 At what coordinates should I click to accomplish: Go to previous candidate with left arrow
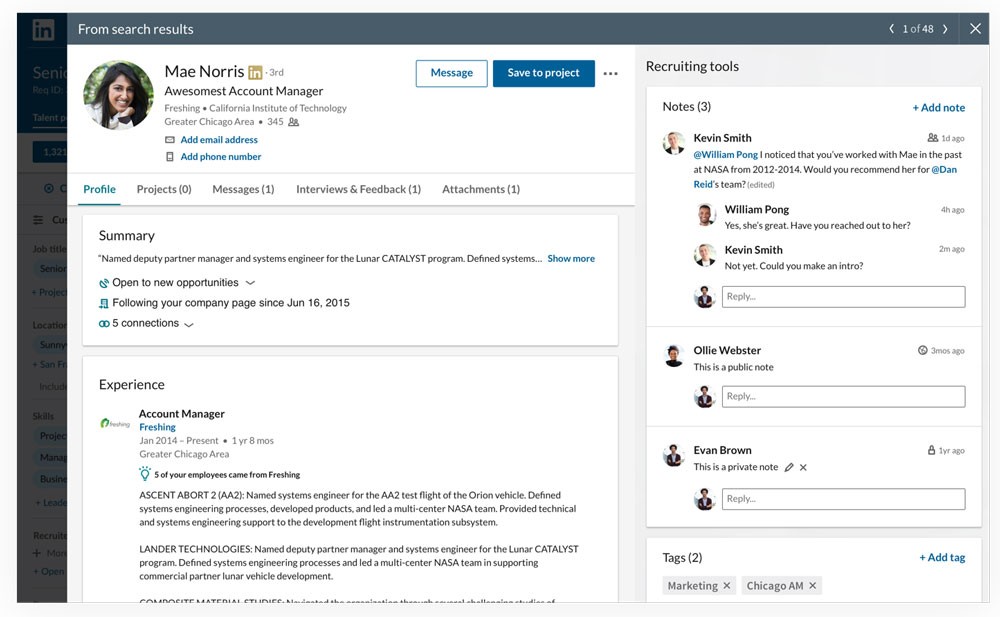892,29
